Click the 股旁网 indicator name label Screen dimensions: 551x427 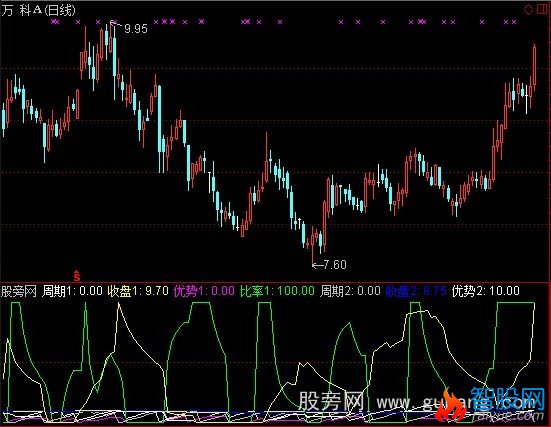(x=19, y=291)
